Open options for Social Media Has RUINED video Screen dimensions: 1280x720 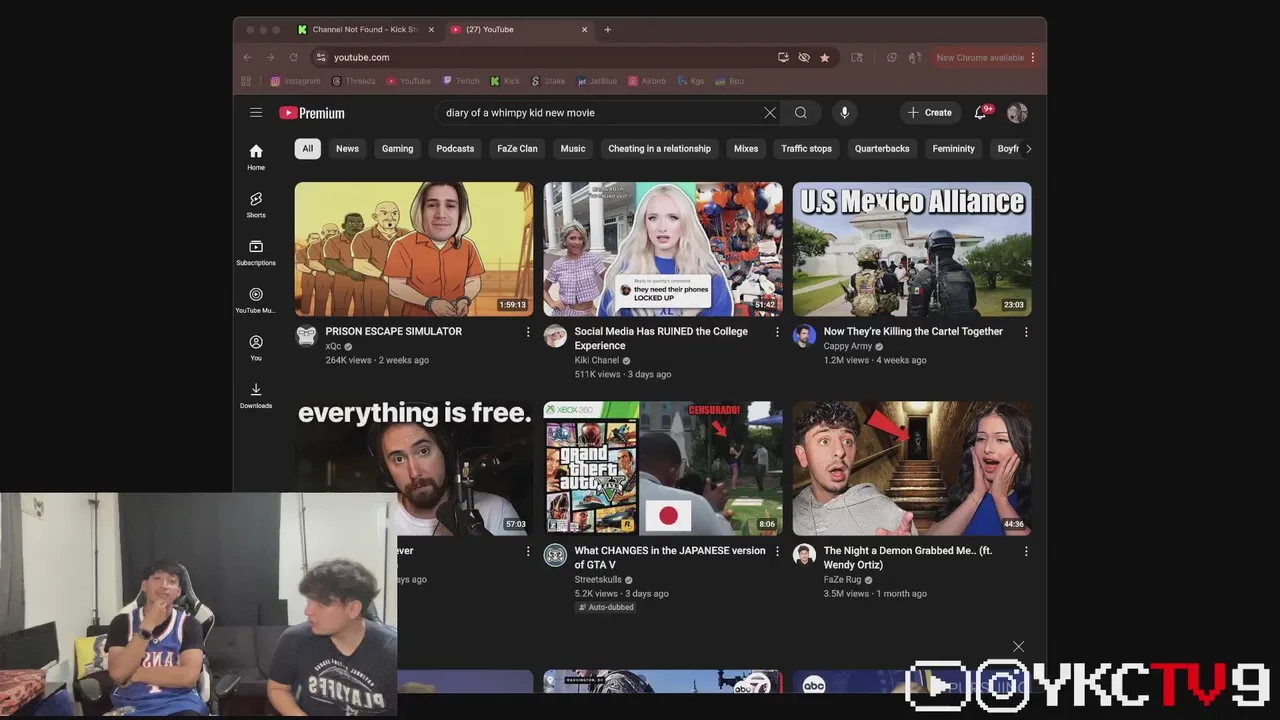coord(777,332)
